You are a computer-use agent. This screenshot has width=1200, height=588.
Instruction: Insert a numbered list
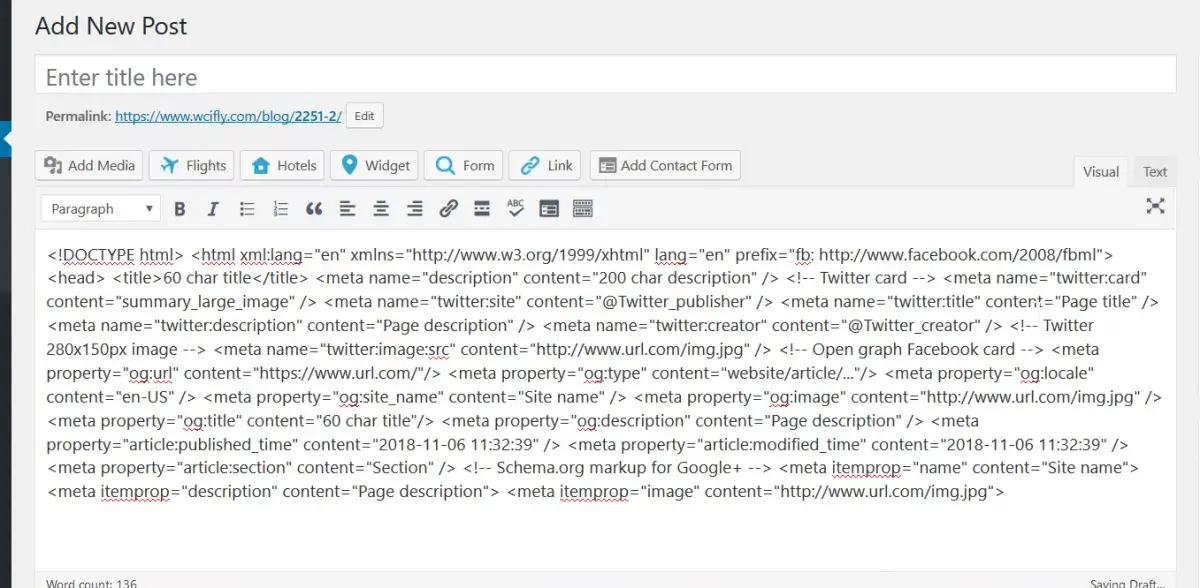click(281, 209)
